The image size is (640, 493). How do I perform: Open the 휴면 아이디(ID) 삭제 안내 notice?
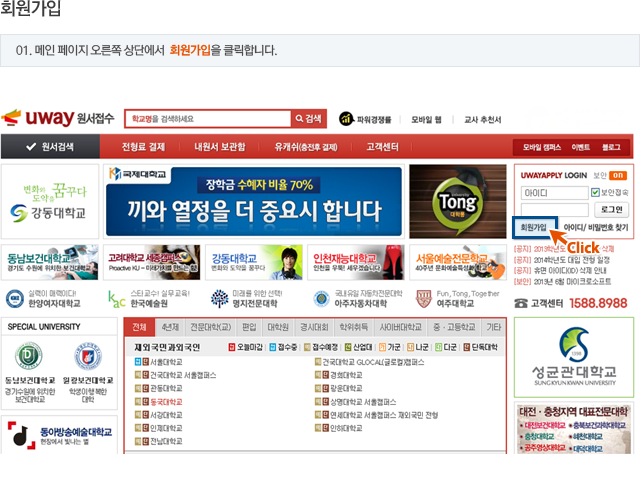570,271
